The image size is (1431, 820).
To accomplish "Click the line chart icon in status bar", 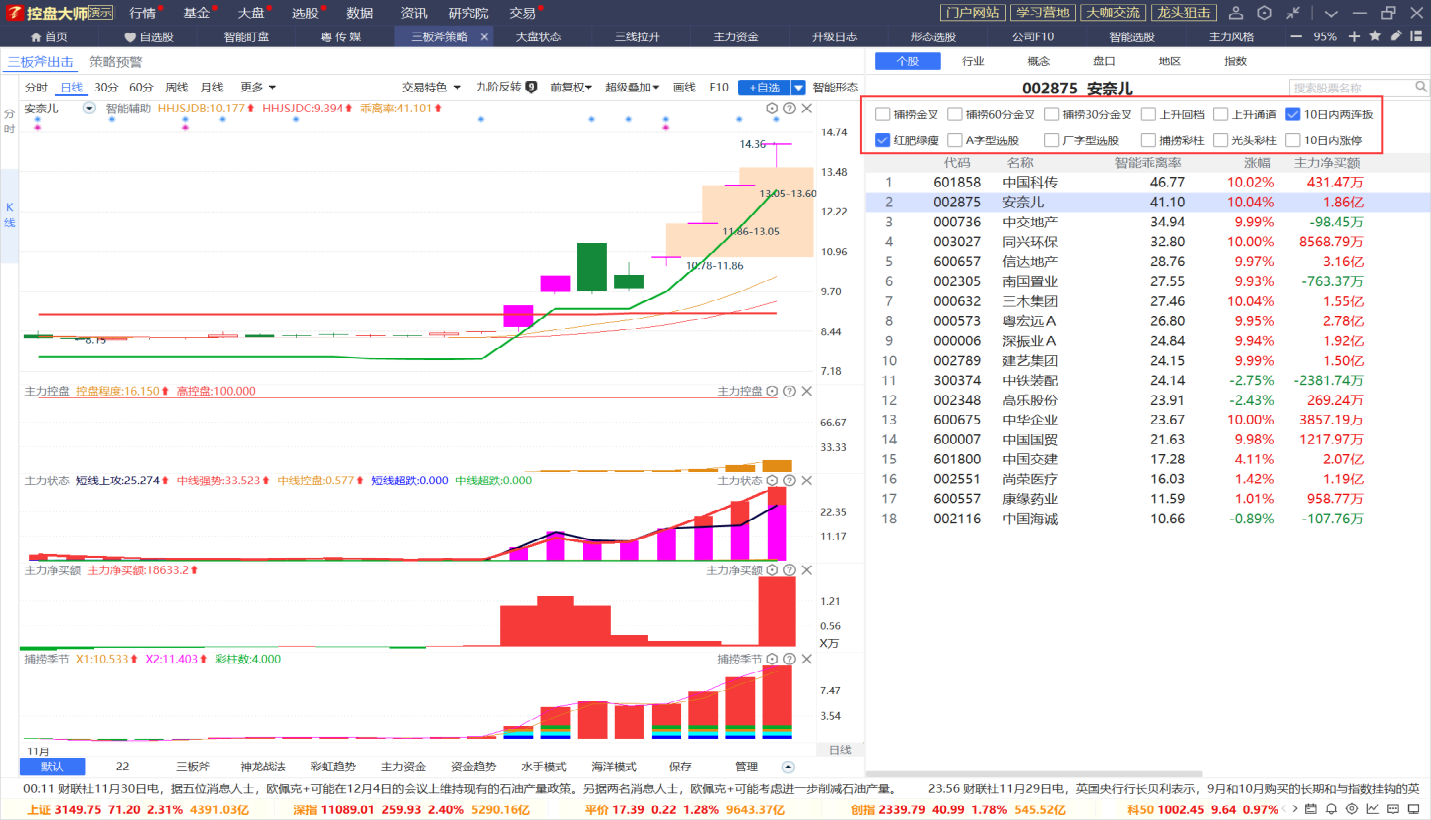I will [1372, 809].
